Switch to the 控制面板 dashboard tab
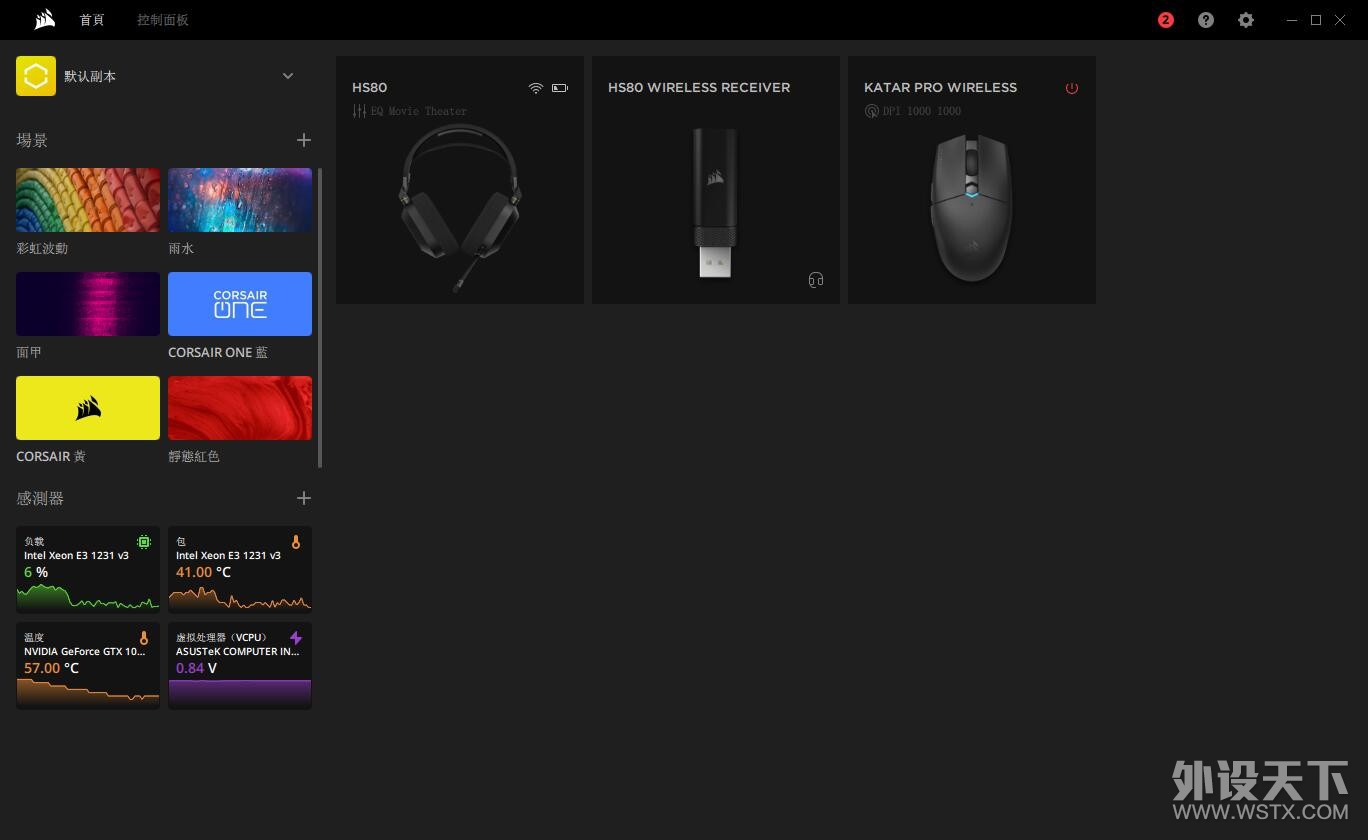 click(x=163, y=20)
